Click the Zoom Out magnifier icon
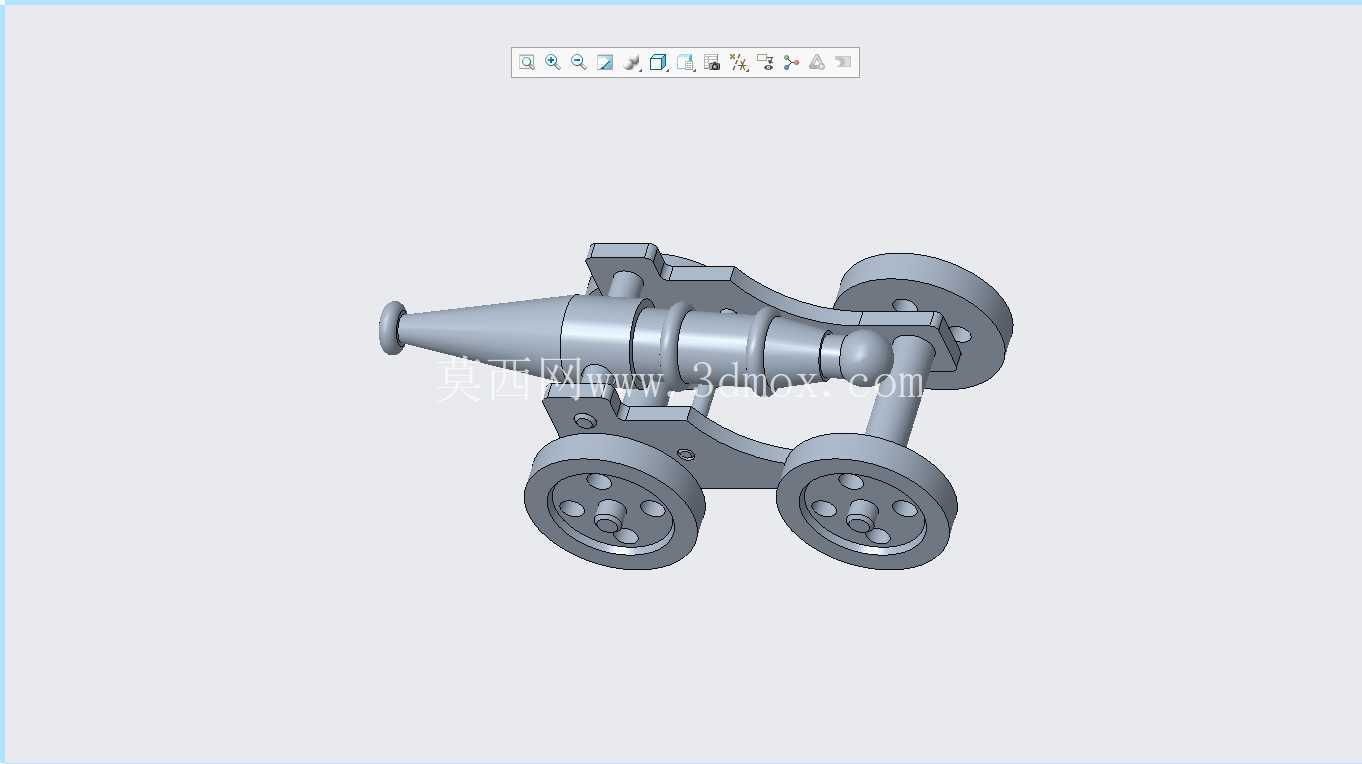The width and height of the screenshot is (1362, 764). (x=579, y=62)
